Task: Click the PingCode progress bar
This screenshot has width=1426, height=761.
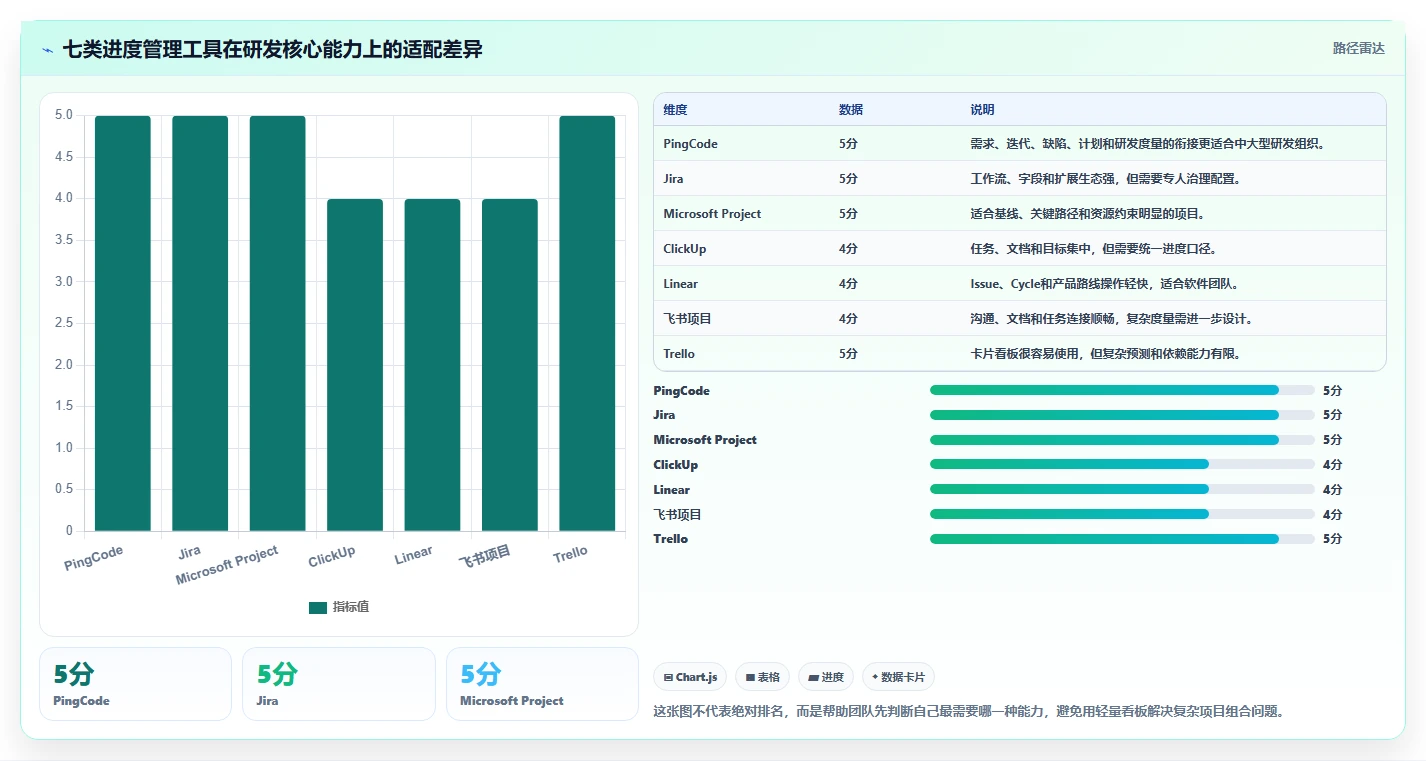Action: [x=1122, y=390]
